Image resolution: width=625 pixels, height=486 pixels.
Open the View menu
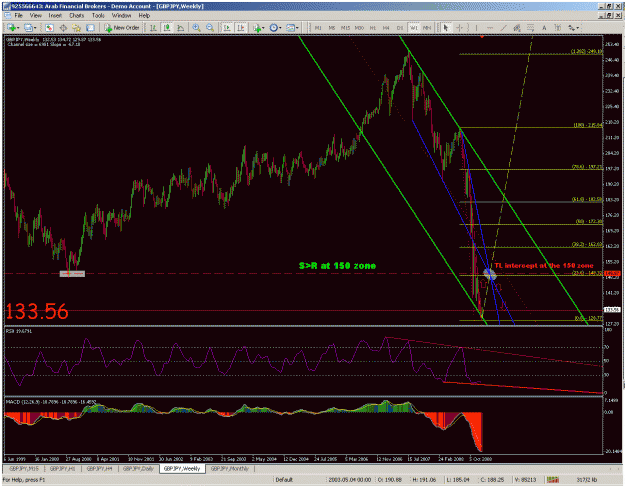tap(35, 16)
